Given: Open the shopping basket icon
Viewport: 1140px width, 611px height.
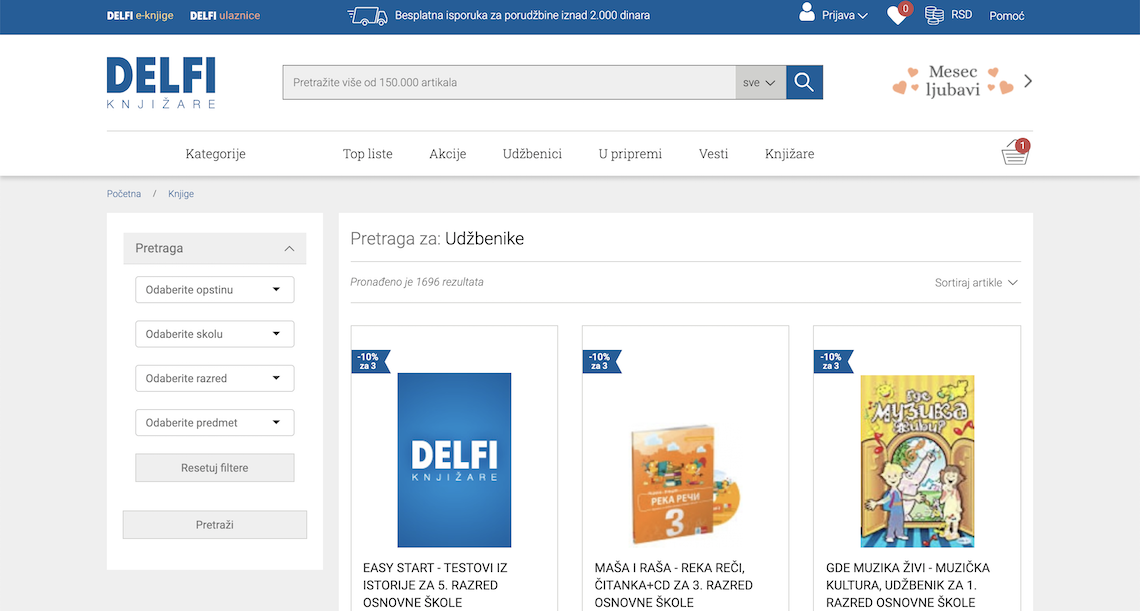Looking at the screenshot, I should pos(1015,153).
